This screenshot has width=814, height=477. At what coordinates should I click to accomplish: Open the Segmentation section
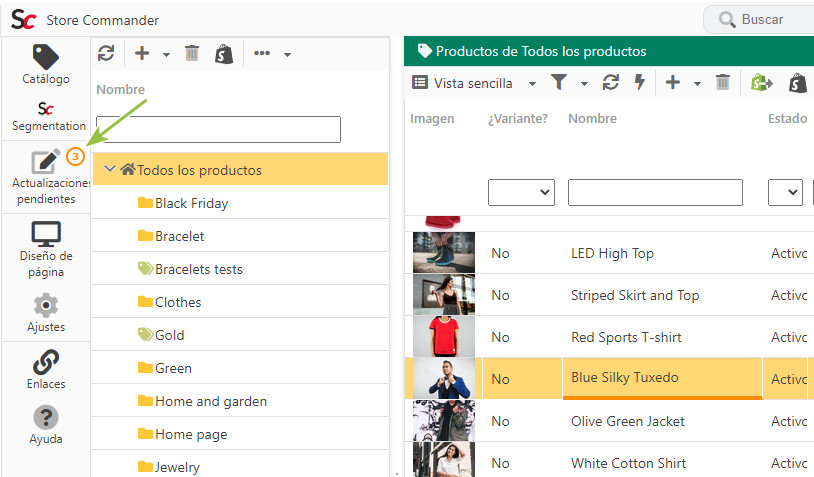(x=46, y=117)
